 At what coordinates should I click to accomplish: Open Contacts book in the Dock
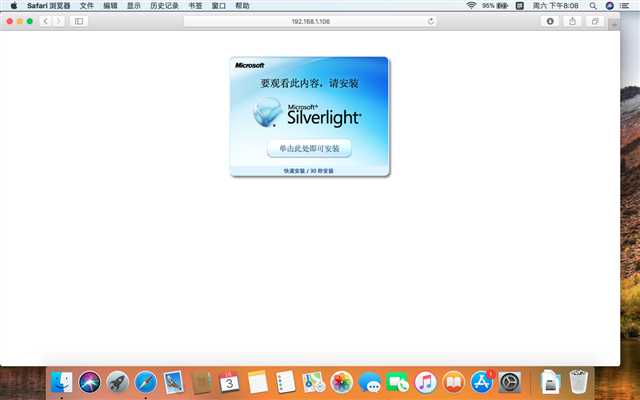202,383
